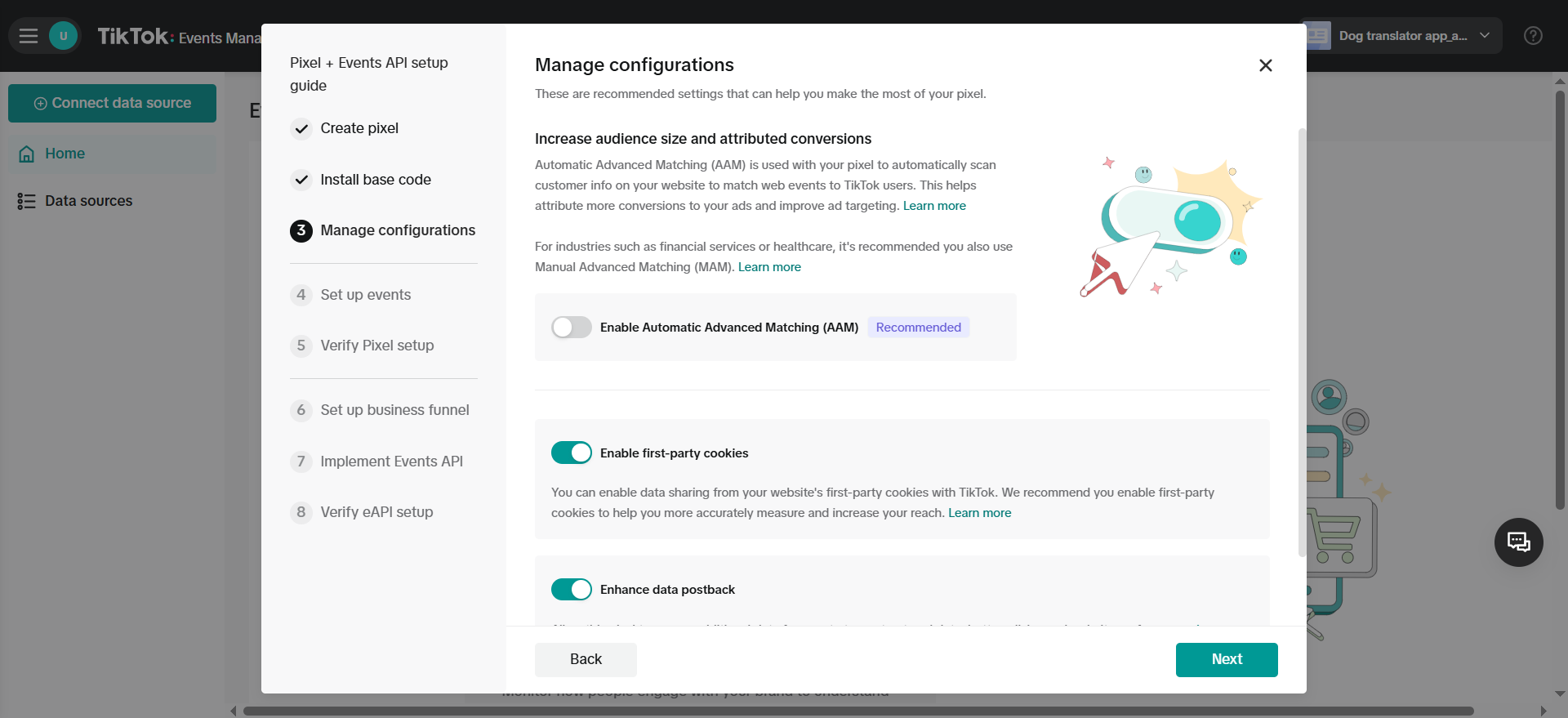The image size is (1568, 718).
Task: Click Increase audience size and attributed conversions heading
Action: point(703,139)
